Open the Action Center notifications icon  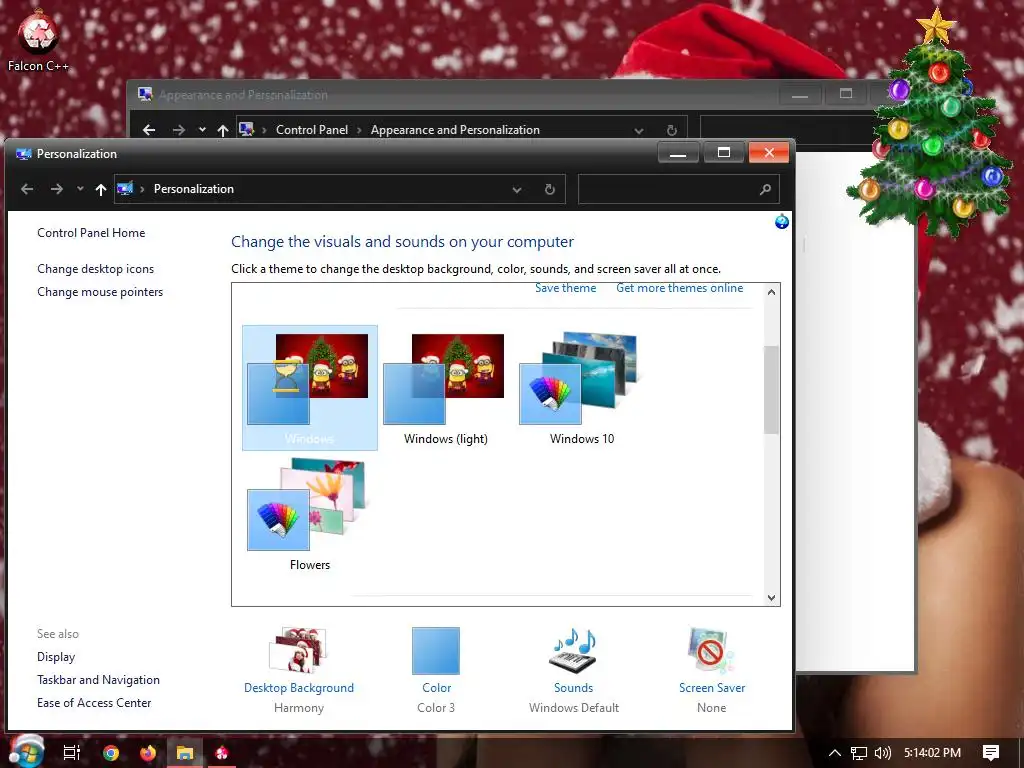(x=991, y=752)
